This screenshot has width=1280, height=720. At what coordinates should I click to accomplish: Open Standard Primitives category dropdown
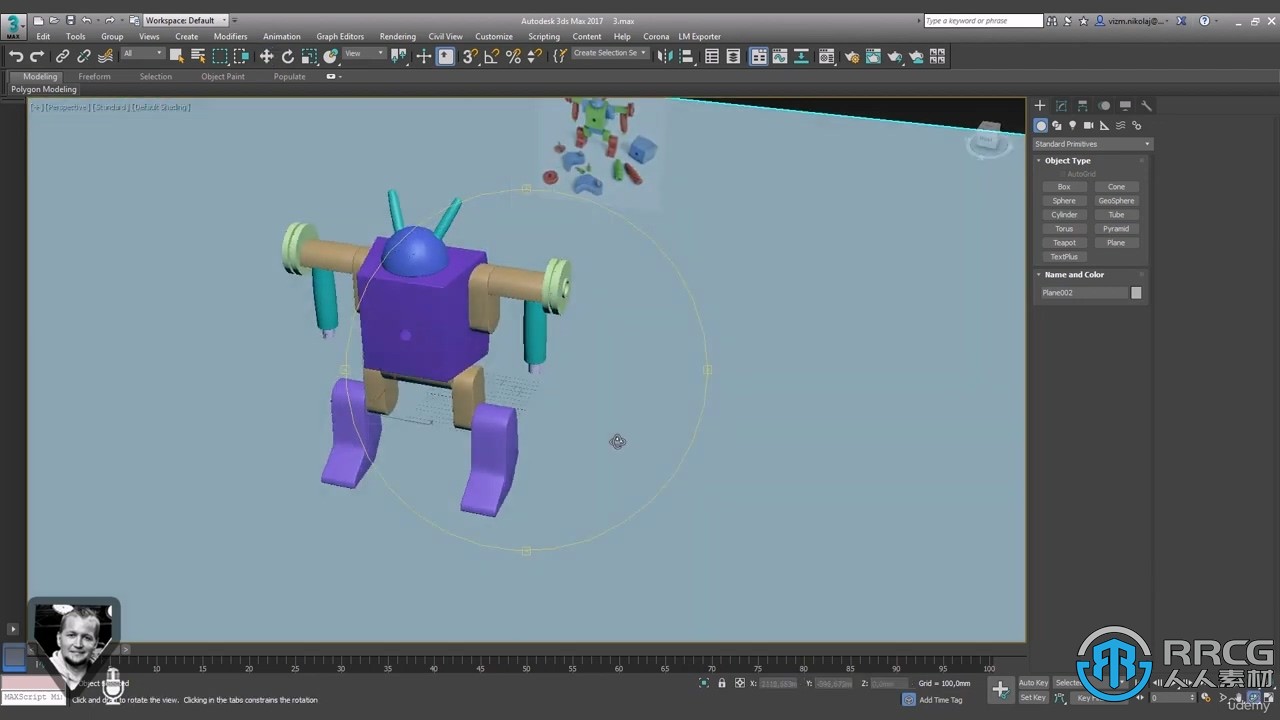[1092, 144]
